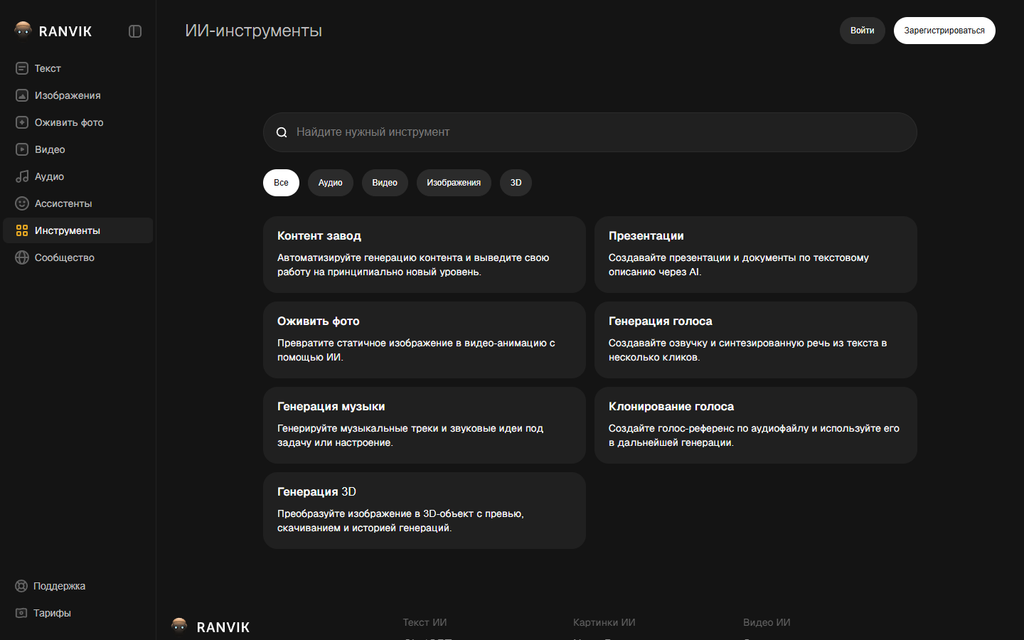Click the RANVIK wordmark in sidebar header
The image size is (1024, 640).
[65, 31]
